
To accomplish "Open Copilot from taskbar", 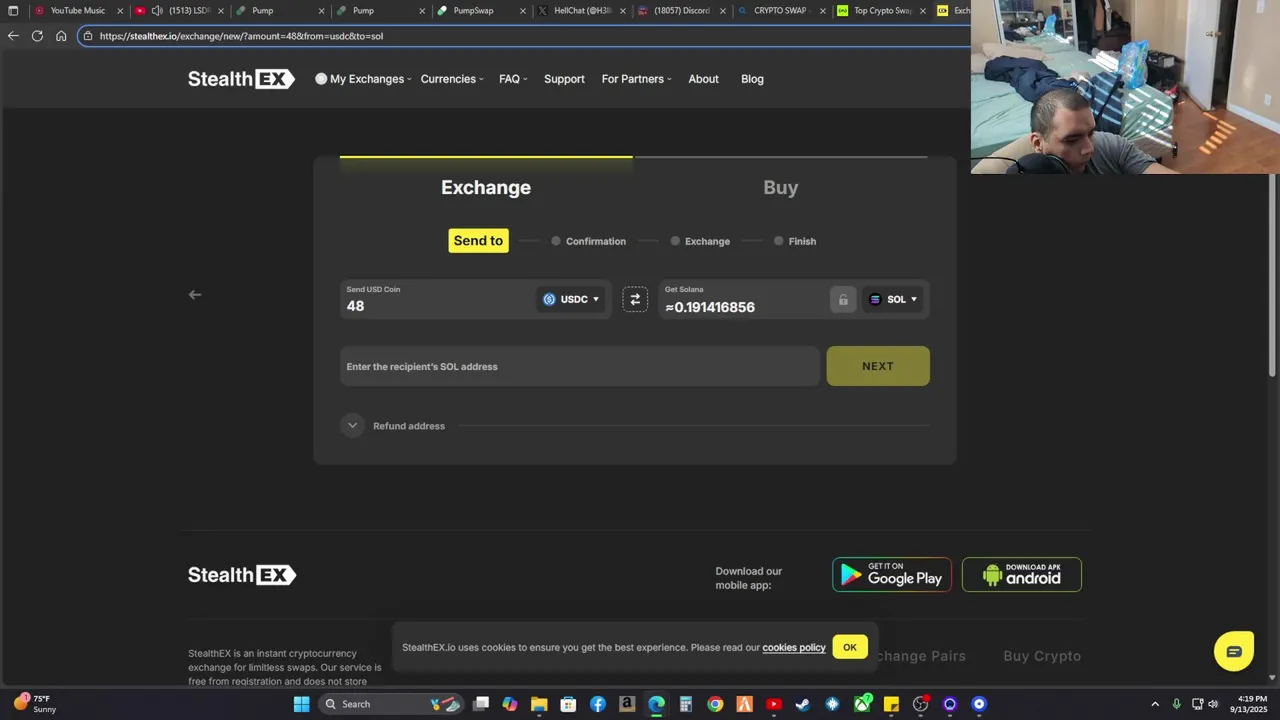I will (510, 704).
